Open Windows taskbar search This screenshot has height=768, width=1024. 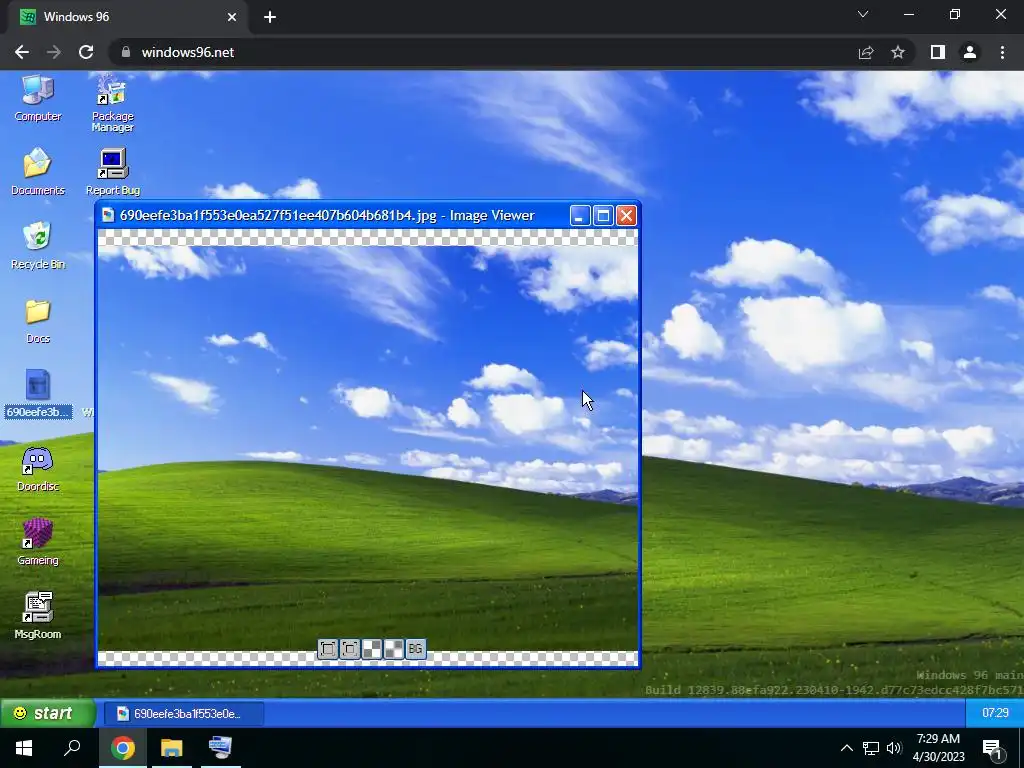[x=72, y=748]
